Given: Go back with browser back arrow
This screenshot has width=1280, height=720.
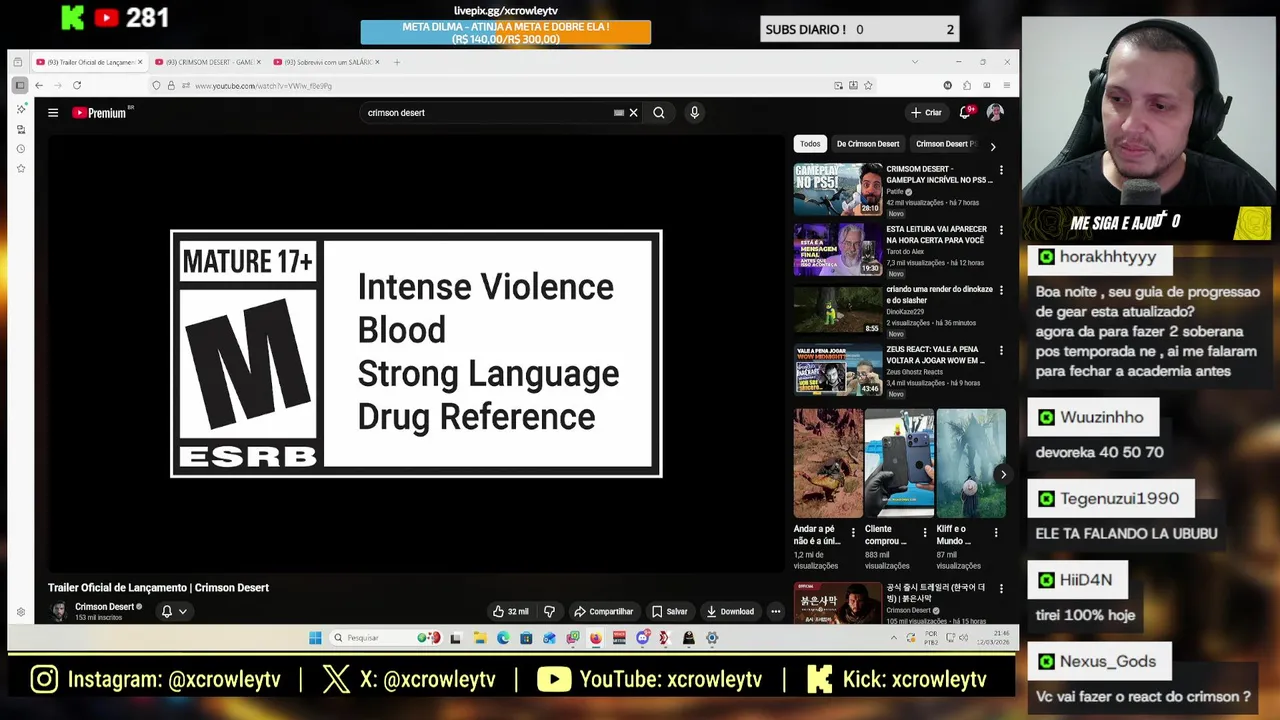Looking at the screenshot, I should pos(39,86).
